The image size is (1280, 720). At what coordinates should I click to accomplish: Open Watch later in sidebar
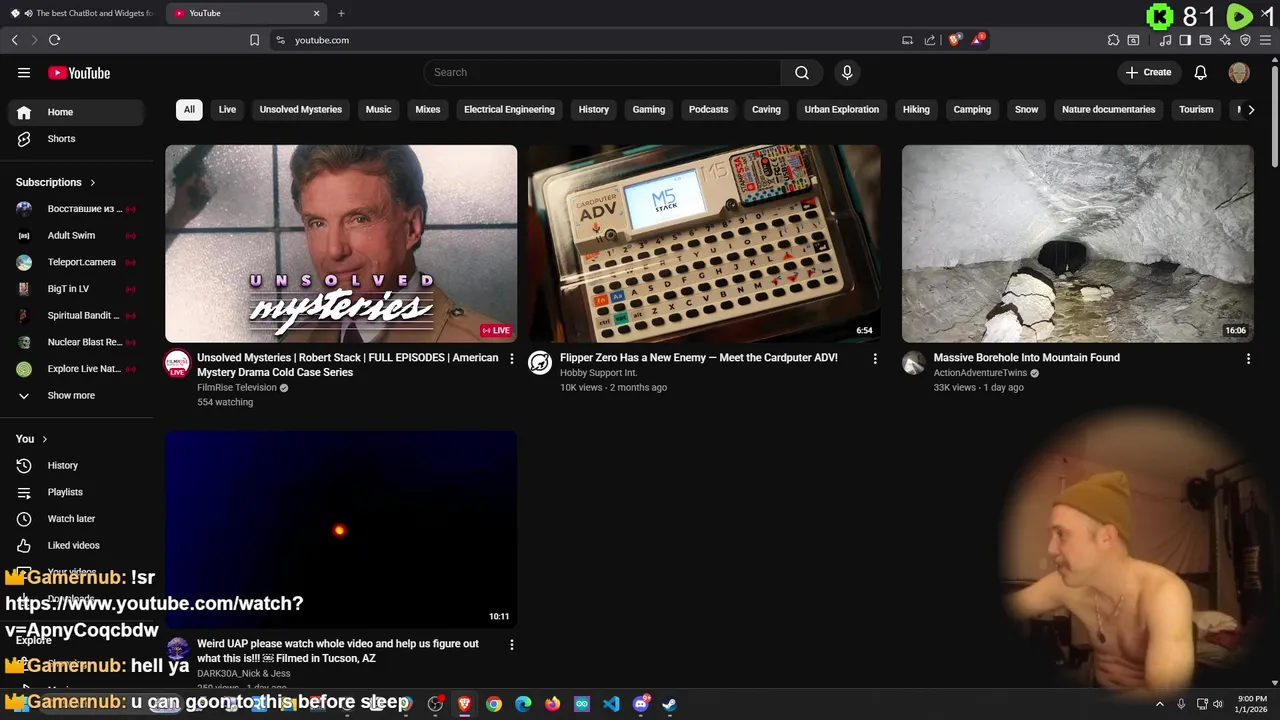pos(76,519)
